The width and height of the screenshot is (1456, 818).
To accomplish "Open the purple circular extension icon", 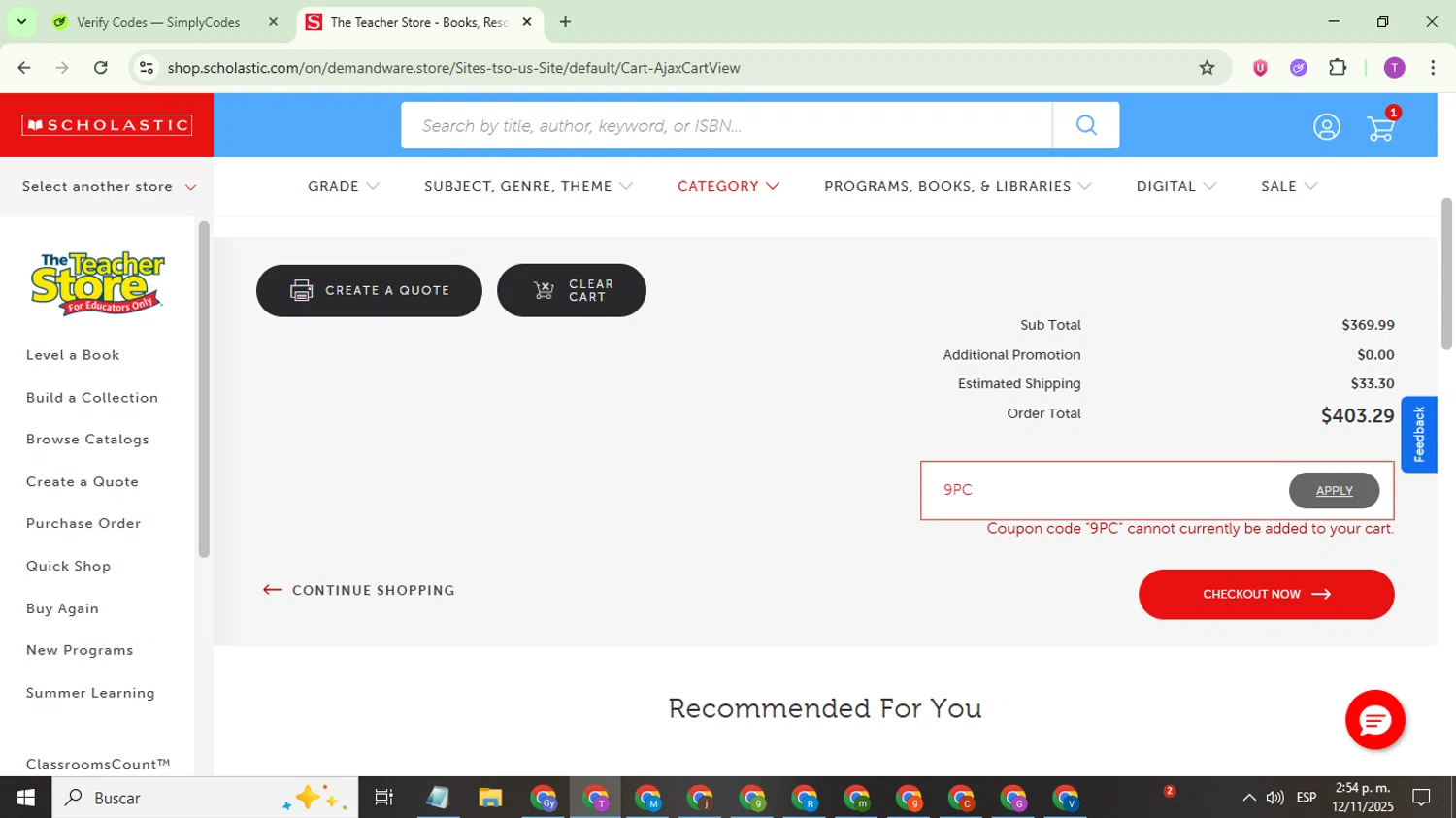I will [1299, 68].
